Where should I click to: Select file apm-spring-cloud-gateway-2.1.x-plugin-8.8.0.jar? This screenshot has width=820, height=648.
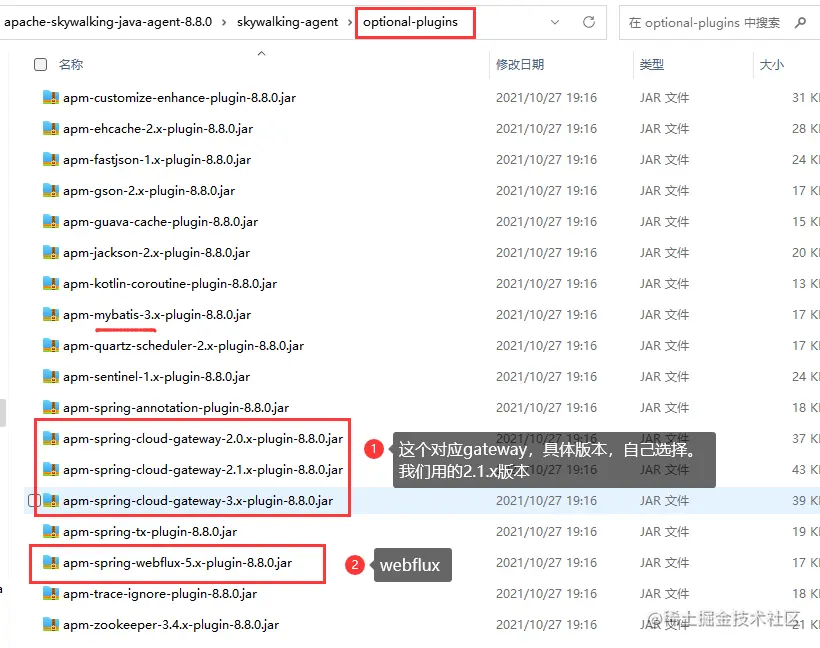coord(203,470)
